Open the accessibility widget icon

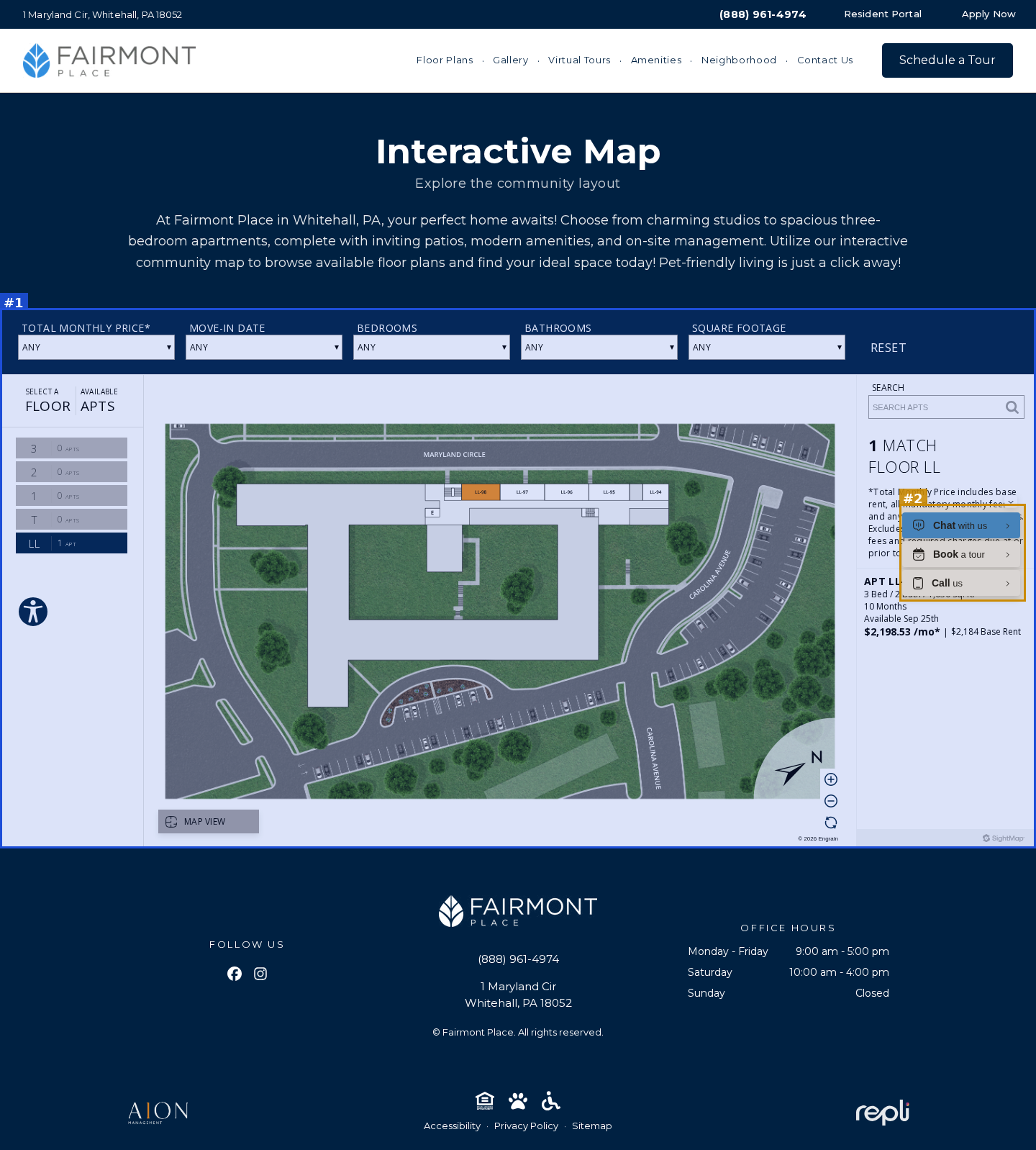[33, 612]
